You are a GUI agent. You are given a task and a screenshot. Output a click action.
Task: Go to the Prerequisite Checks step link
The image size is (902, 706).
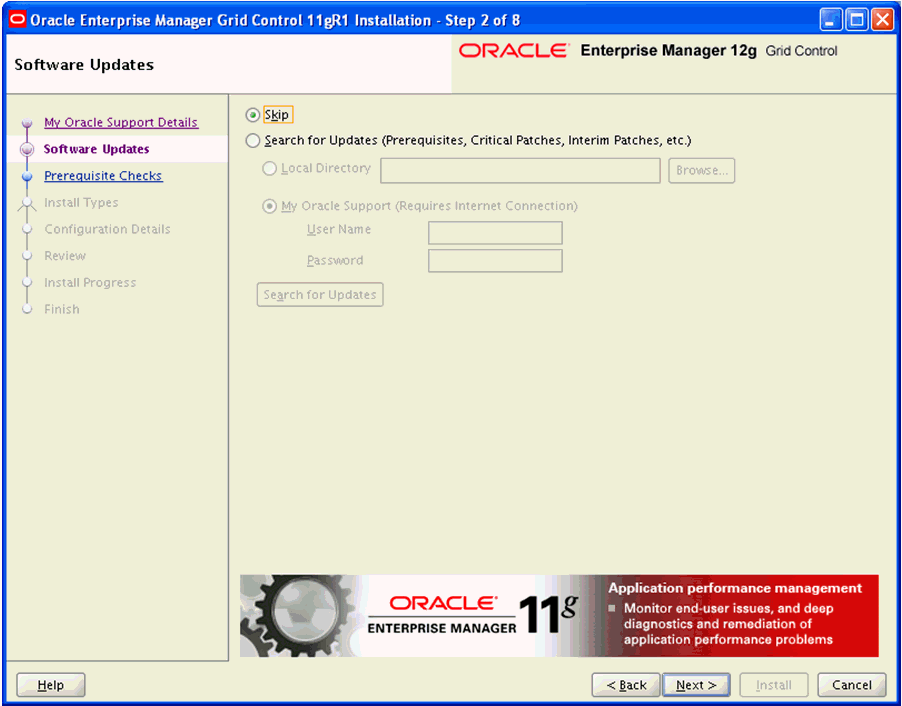104,176
